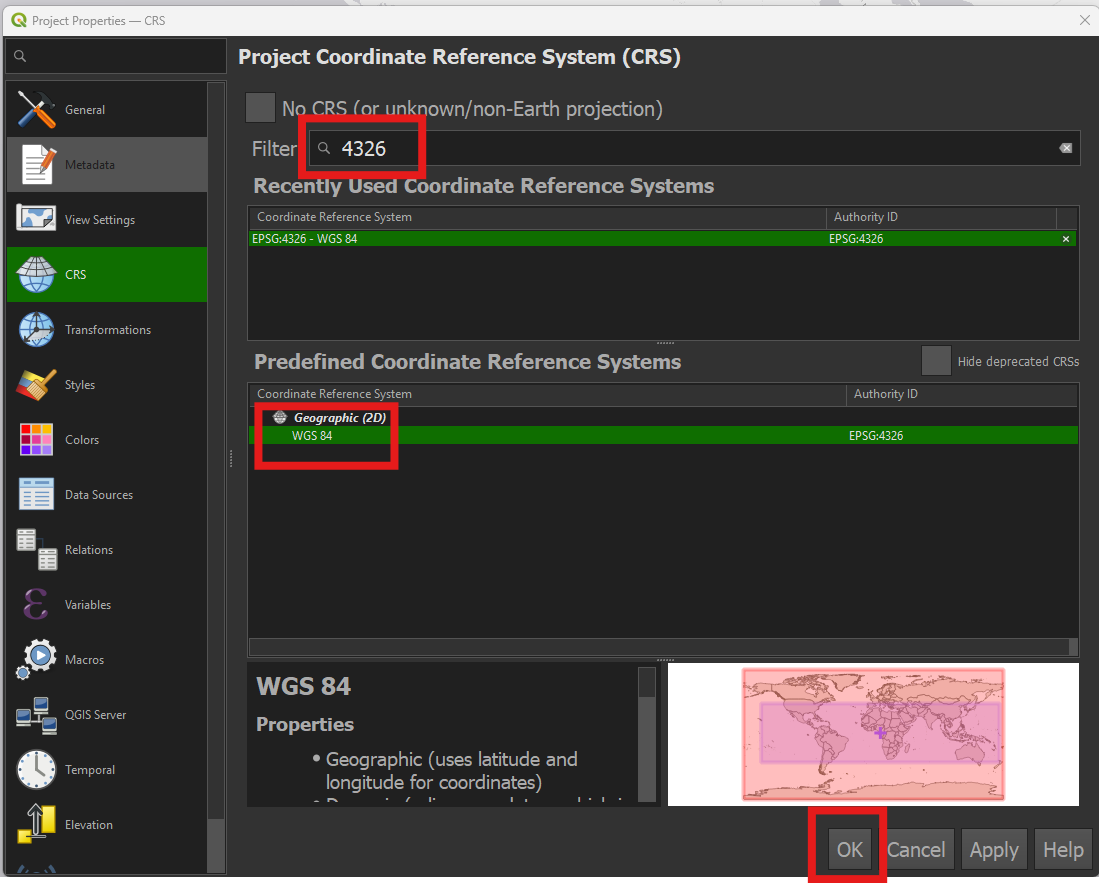
Task: Open the View Settings map icon
Action: pos(36,219)
